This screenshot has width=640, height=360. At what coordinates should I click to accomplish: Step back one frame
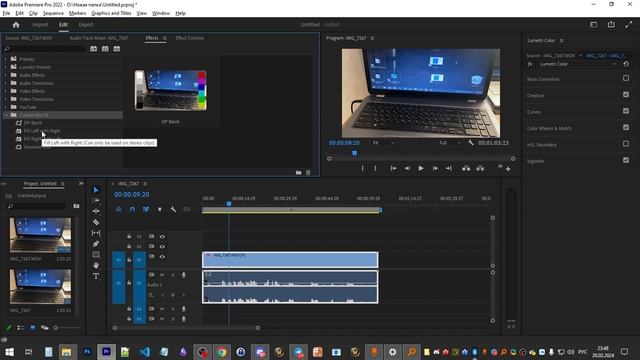pos(407,168)
